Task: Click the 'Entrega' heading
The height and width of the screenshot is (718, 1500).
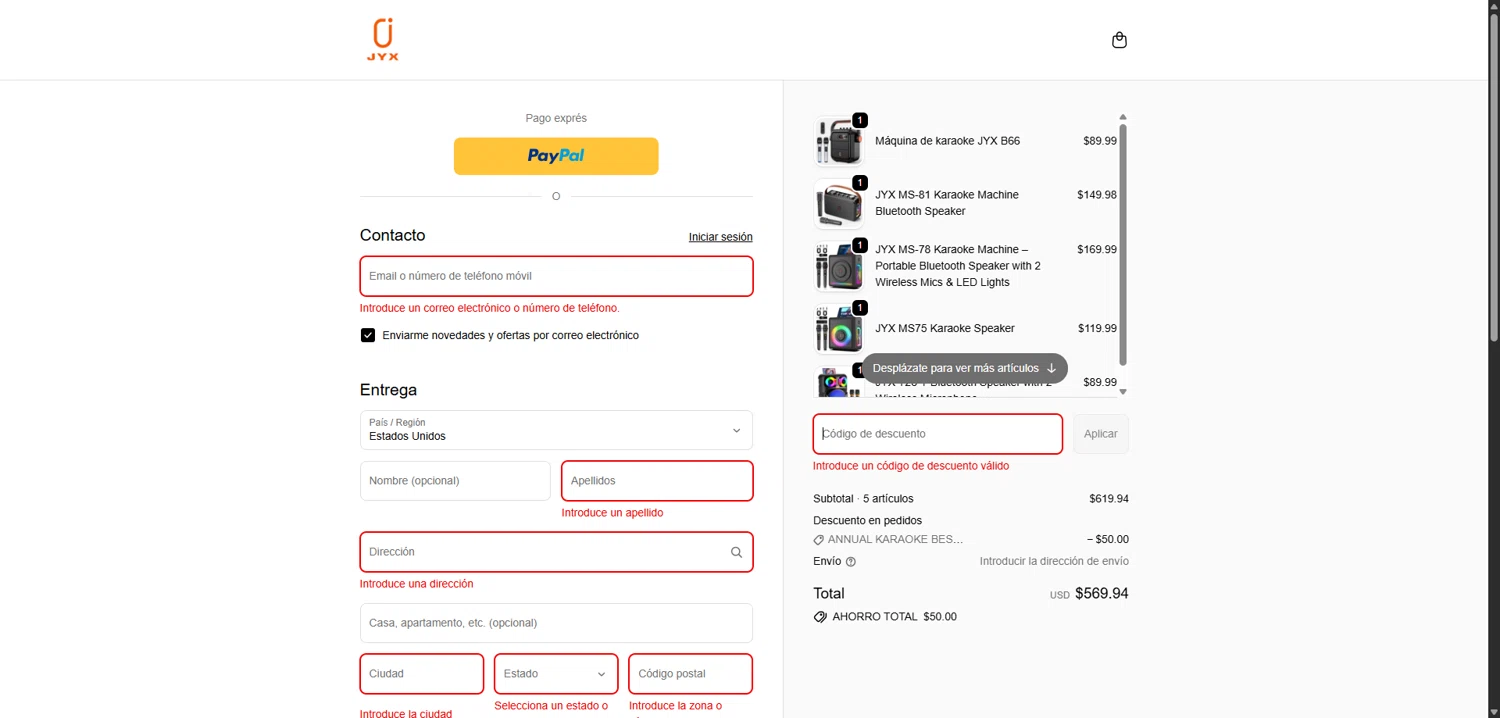Action: point(388,390)
